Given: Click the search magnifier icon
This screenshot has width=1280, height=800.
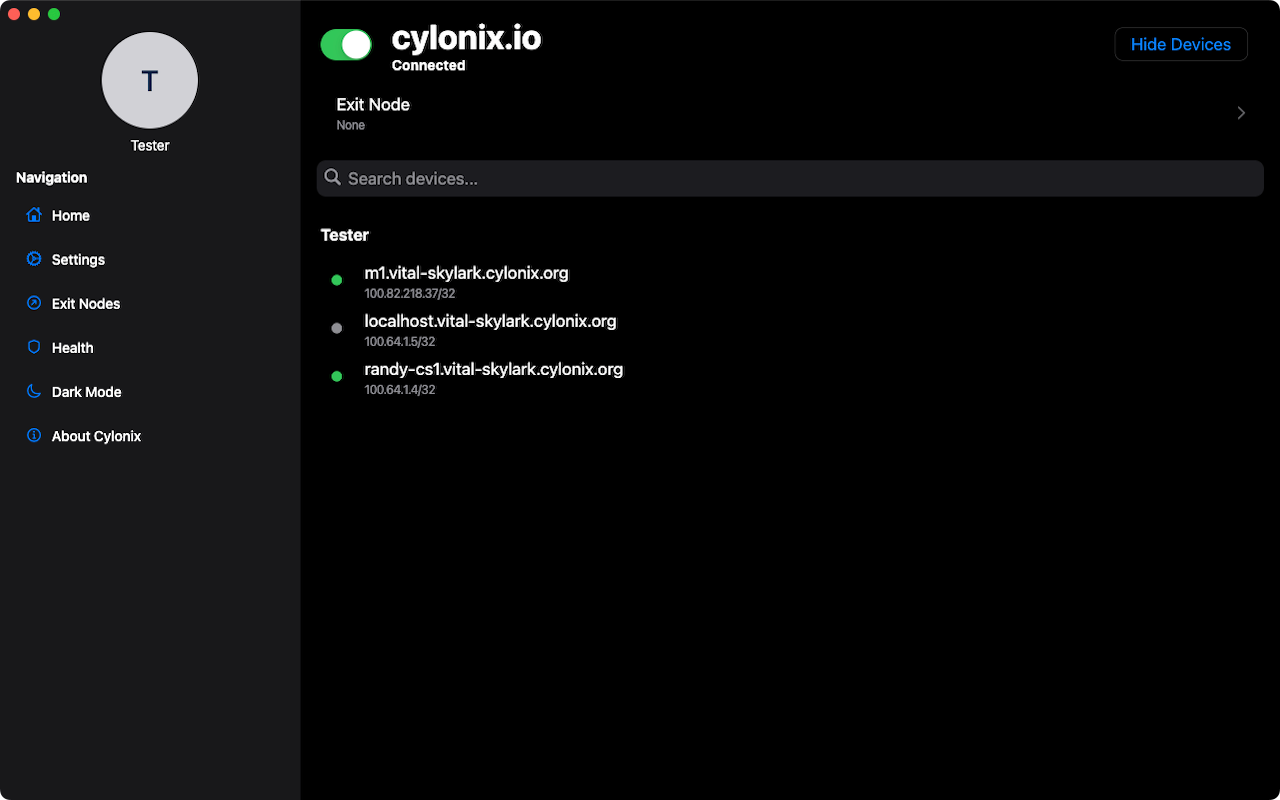Looking at the screenshot, I should click(x=333, y=178).
